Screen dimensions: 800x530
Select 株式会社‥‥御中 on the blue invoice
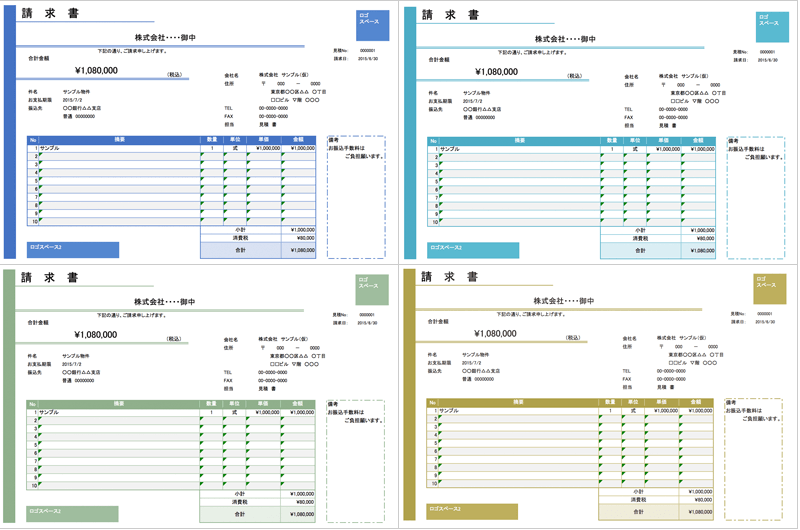pos(165,38)
